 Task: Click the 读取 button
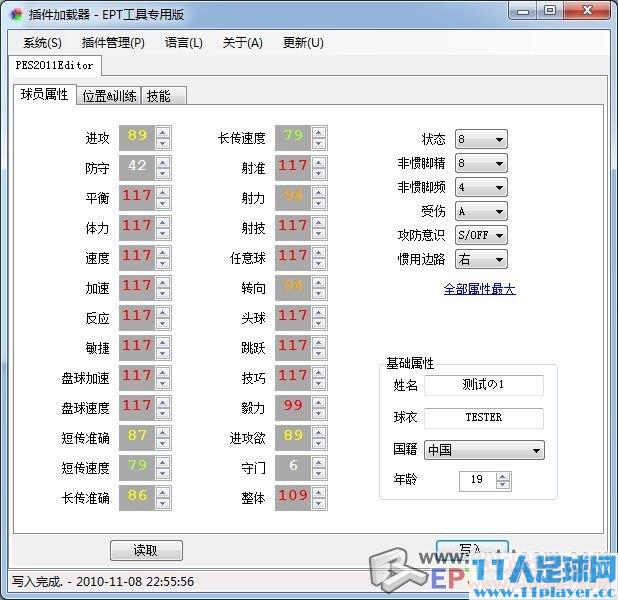(x=146, y=550)
